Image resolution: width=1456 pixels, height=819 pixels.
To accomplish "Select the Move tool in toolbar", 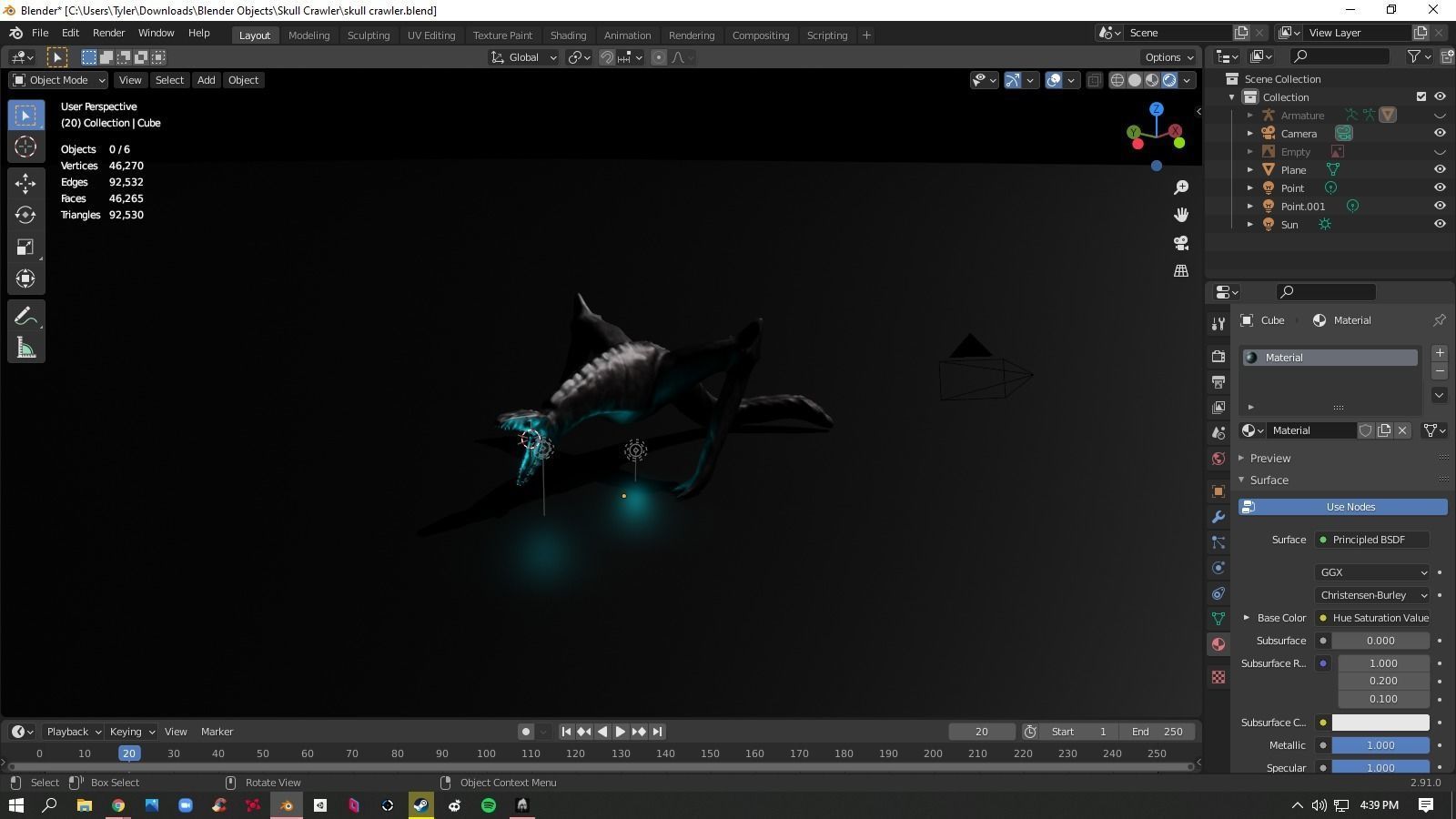I will (25, 183).
